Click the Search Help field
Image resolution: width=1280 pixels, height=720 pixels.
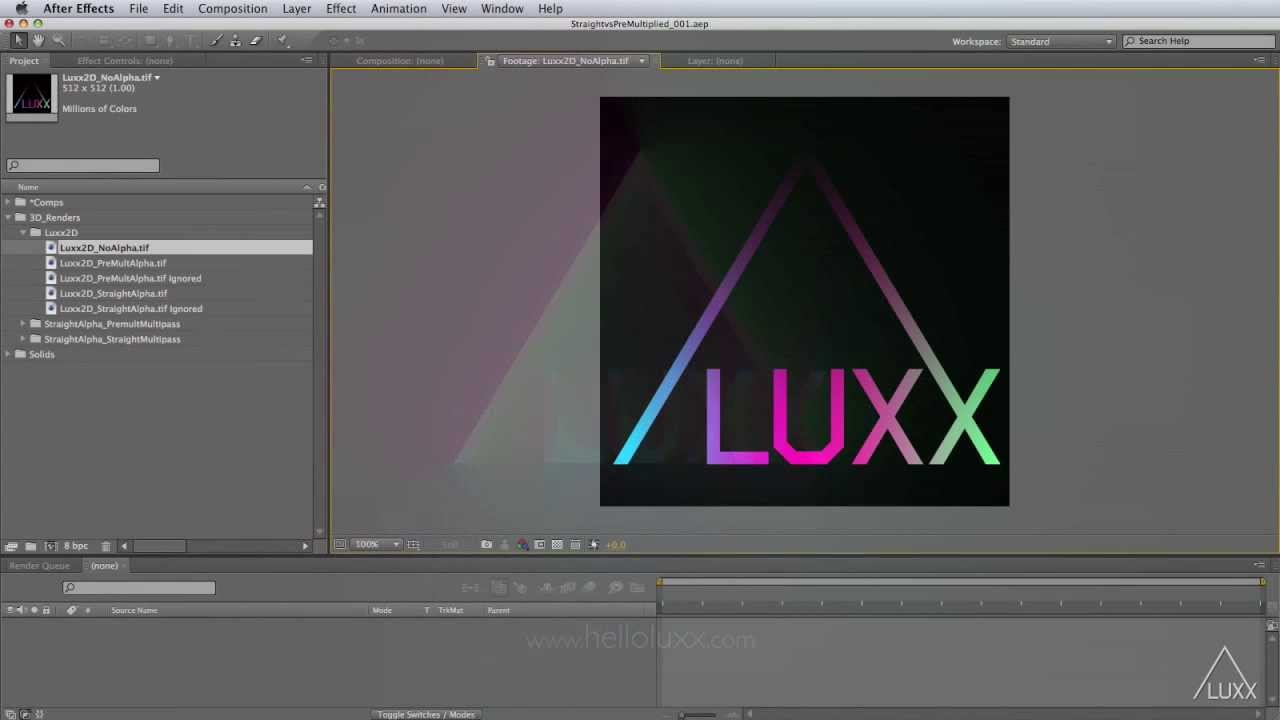coord(1197,41)
